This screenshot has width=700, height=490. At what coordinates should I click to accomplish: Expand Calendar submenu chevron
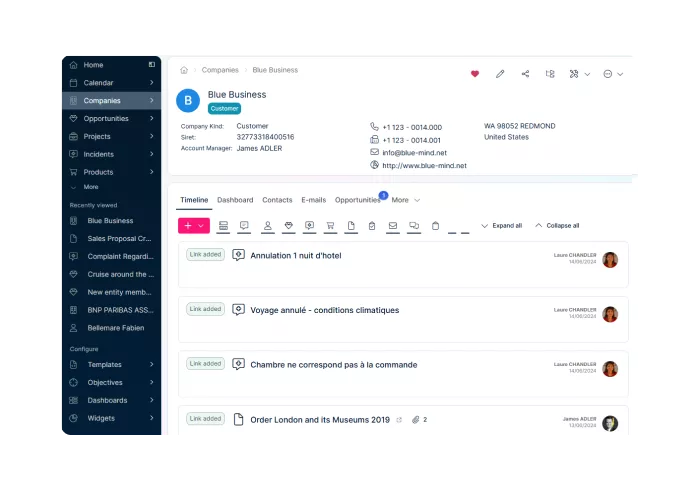coord(152,83)
